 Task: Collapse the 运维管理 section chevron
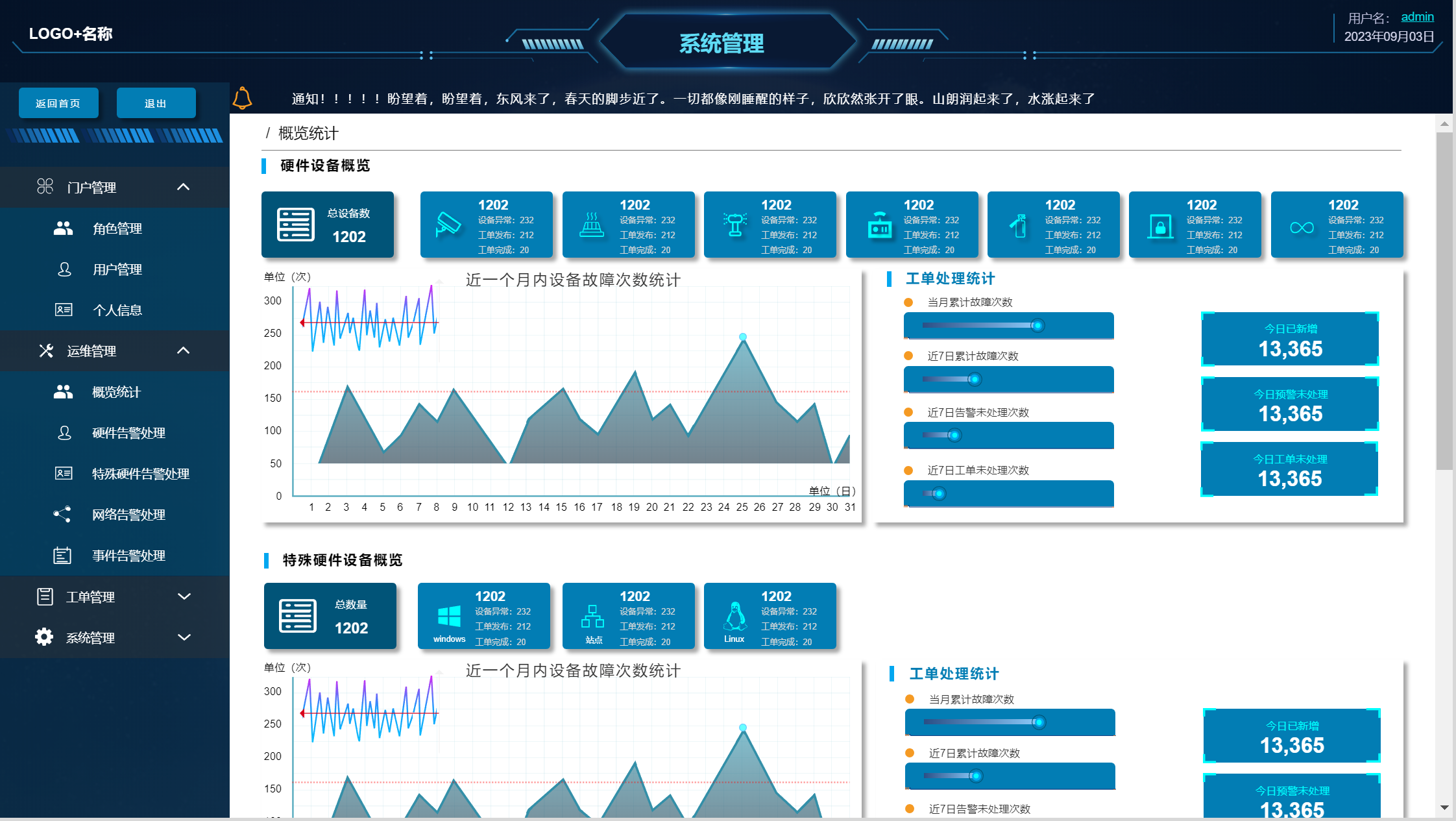click(184, 350)
